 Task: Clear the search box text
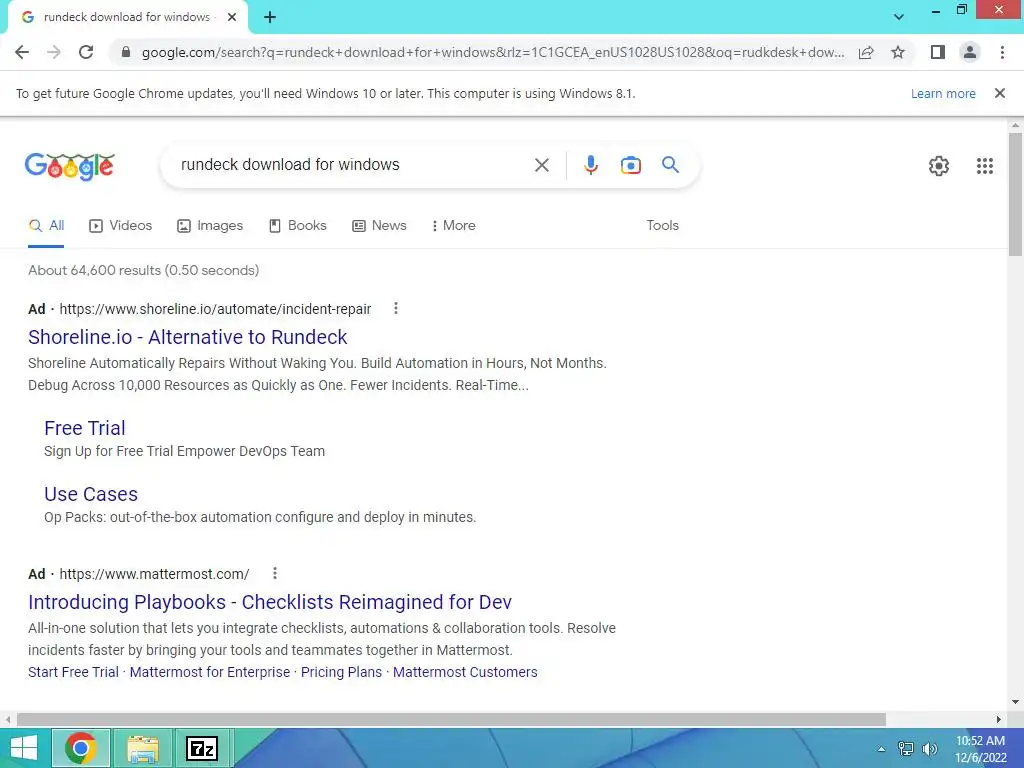pyautogui.click(x=541, y=165)
